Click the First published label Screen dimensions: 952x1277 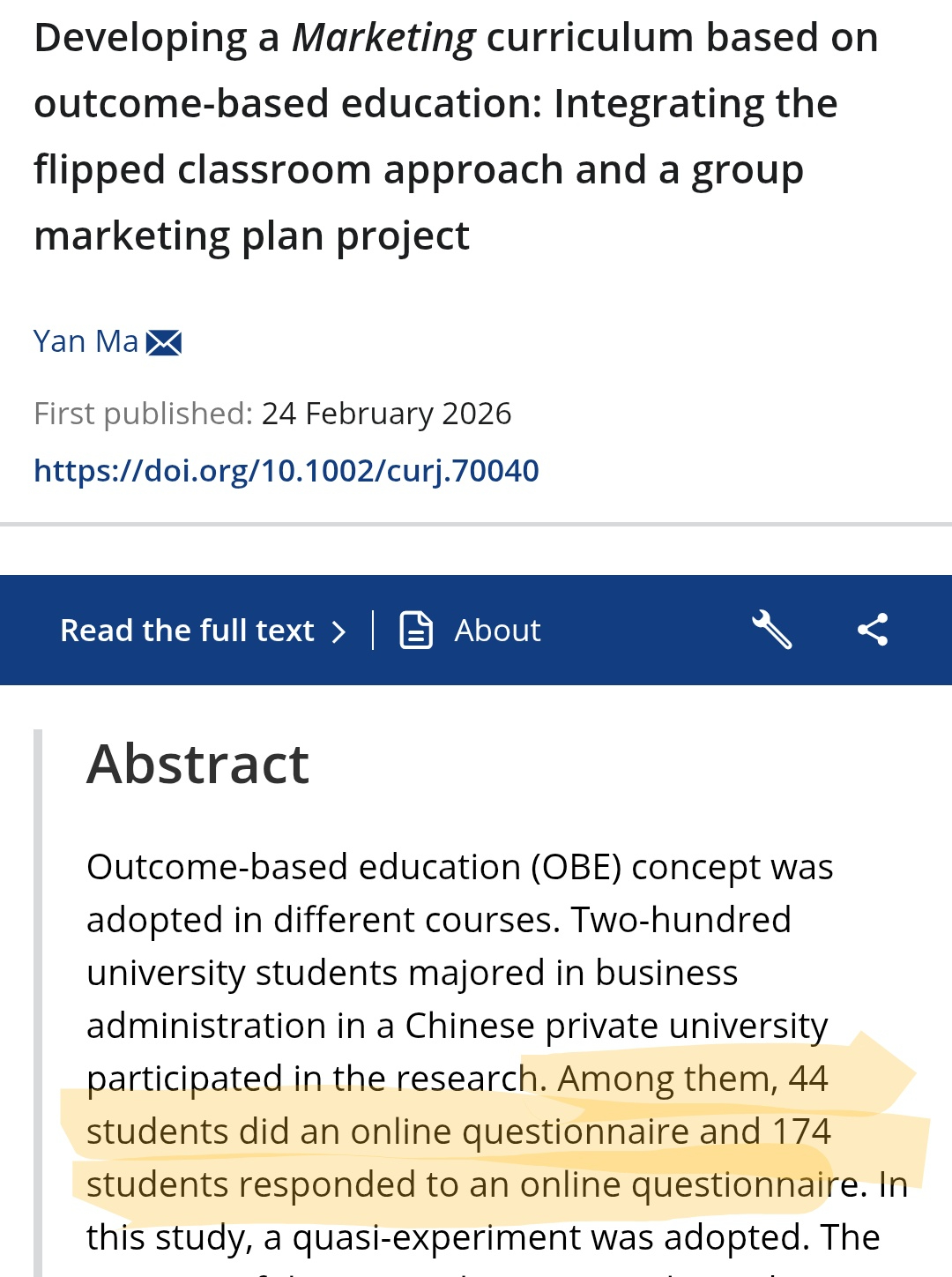[x=143, y=414]
